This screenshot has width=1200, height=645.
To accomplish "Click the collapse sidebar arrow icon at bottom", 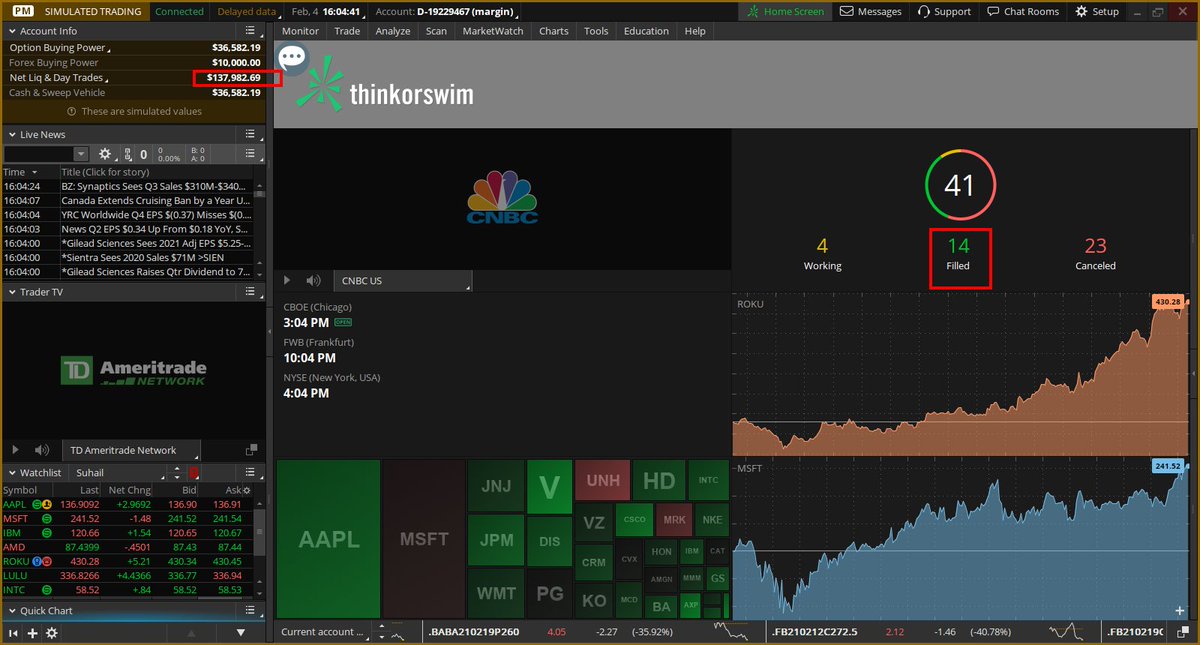I will click(13, 633).
